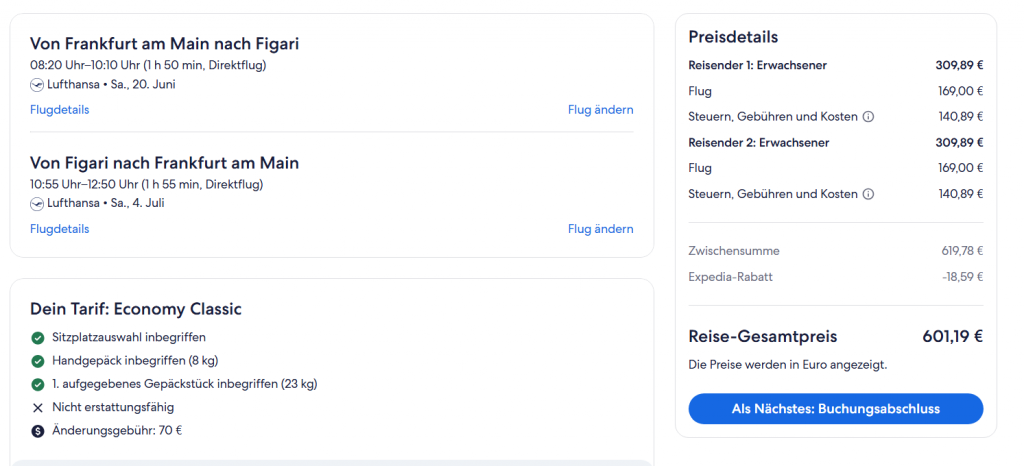Open Flugdetails for the Frankfurt to Figari flight
The height and width of the screenshot is (466, 1024).
59,110
